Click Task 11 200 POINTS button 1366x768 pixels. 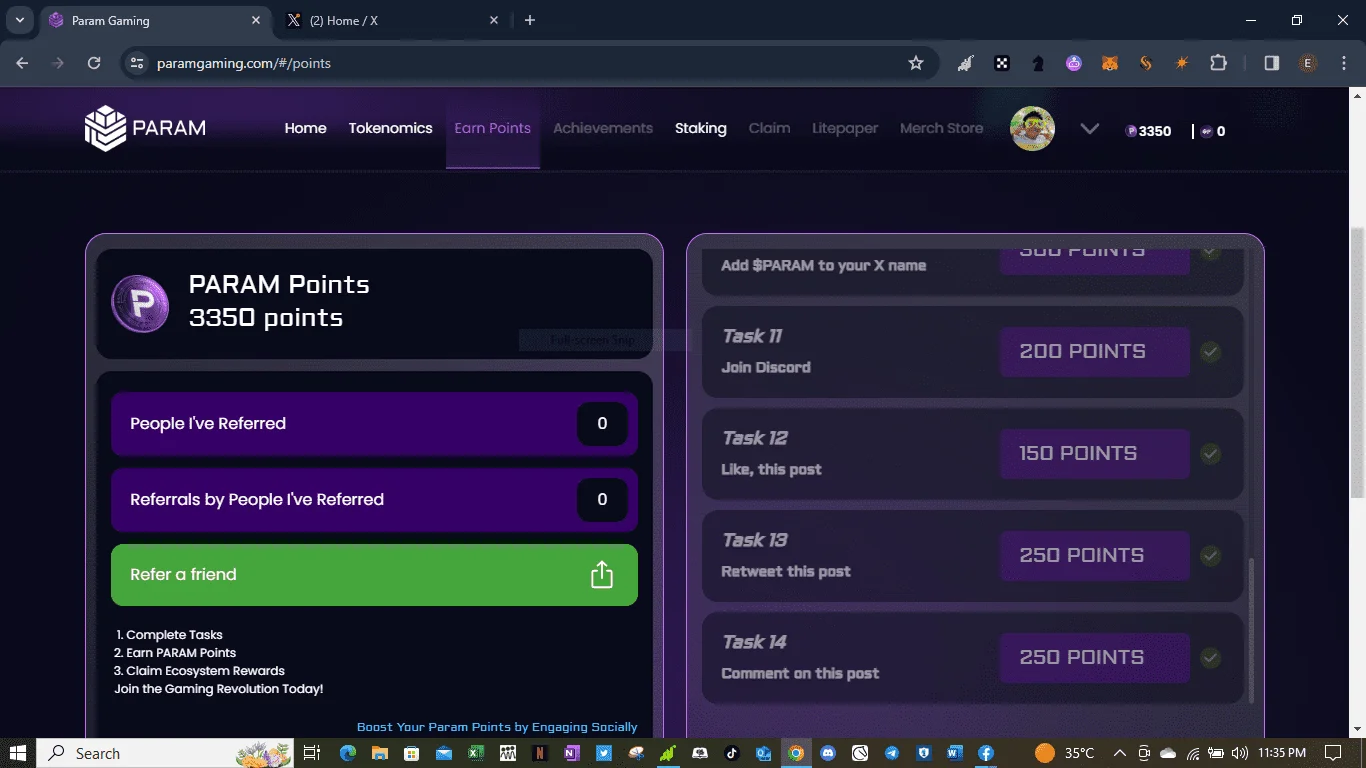click(x=1094, y=352)
